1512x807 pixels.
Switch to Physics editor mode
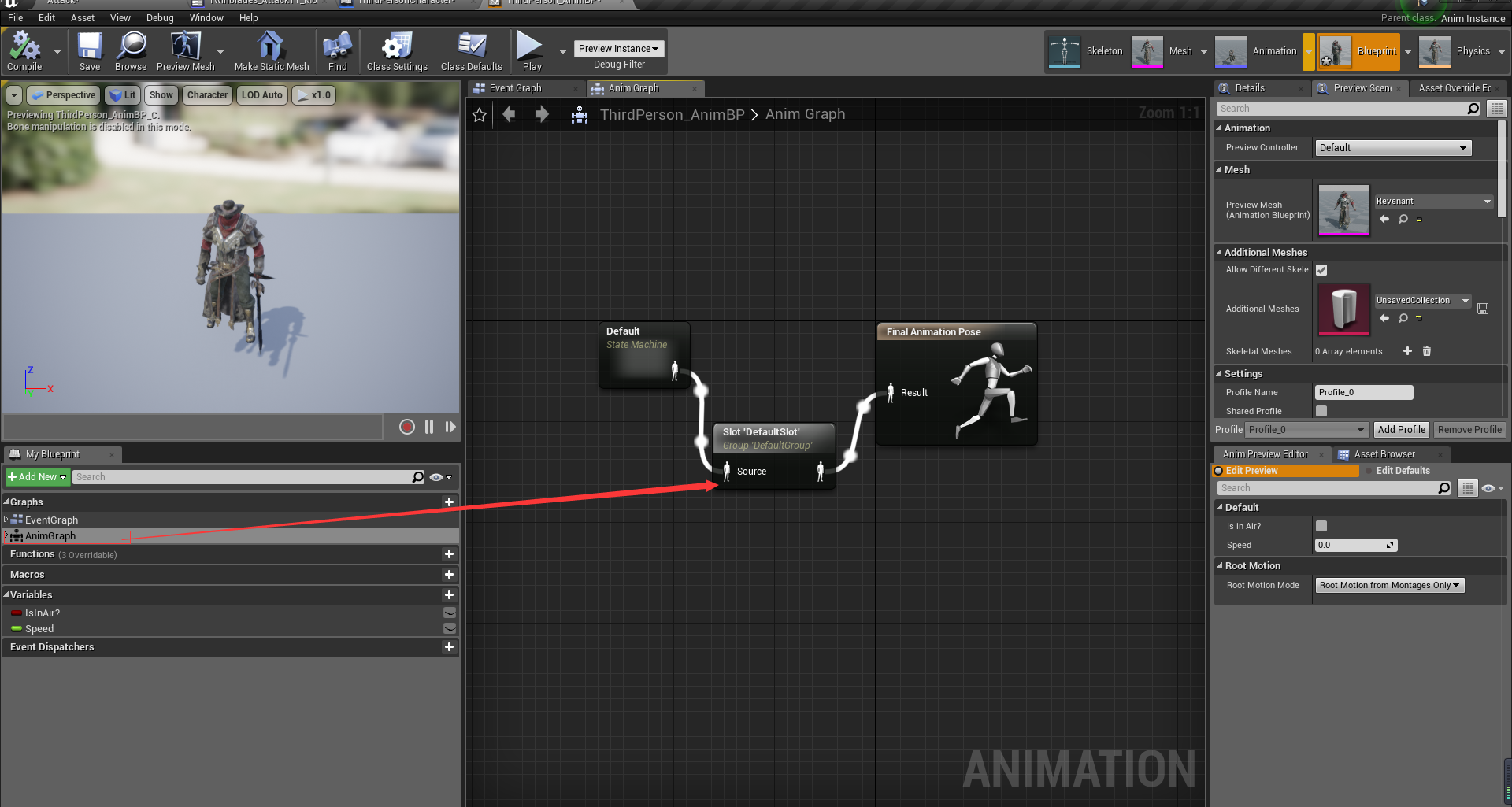pos(1455,51)
